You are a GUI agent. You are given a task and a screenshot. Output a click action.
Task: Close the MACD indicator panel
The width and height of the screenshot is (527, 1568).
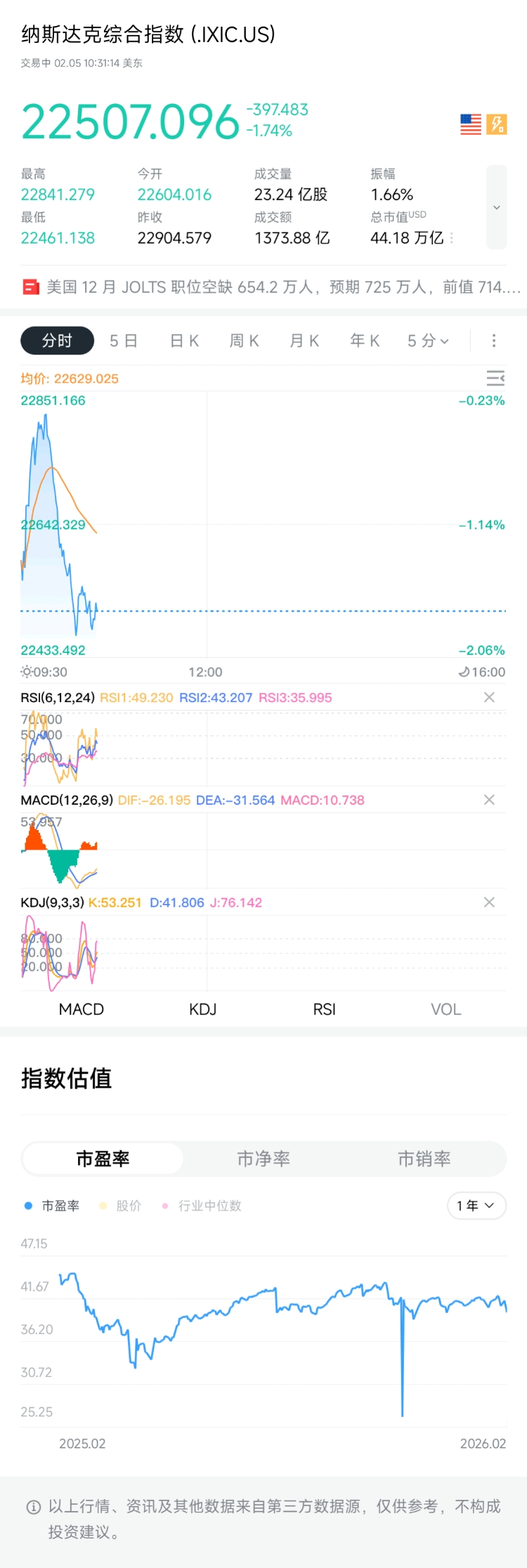[x=489, y=800]
